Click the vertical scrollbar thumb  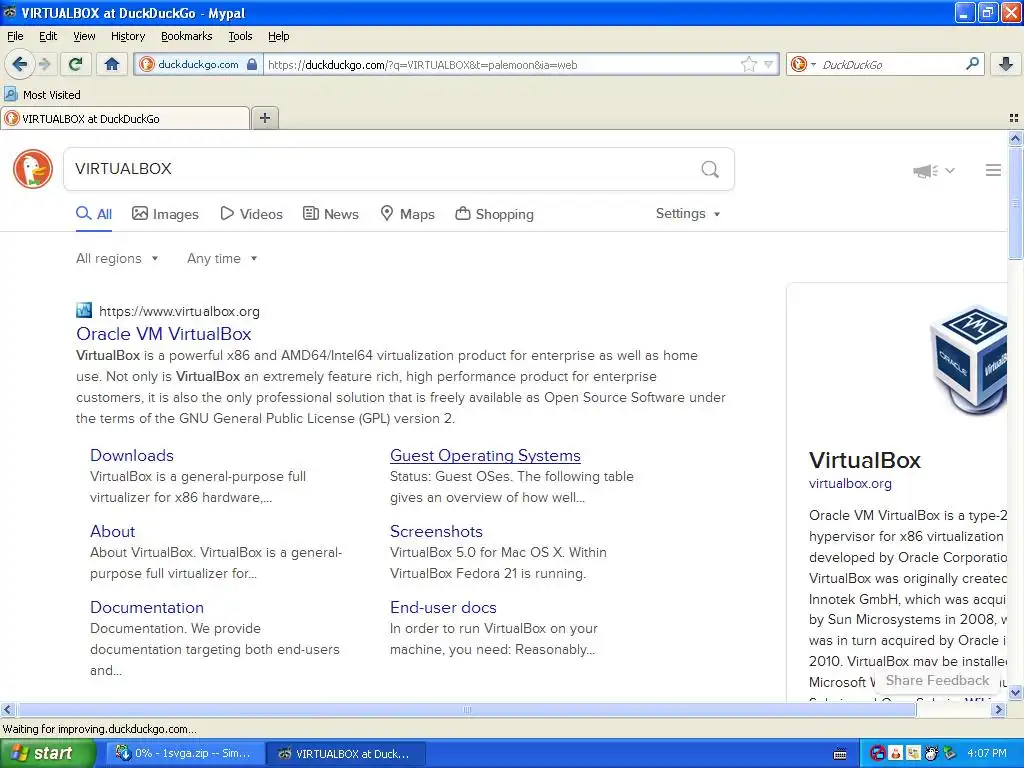pos(1016,202)
